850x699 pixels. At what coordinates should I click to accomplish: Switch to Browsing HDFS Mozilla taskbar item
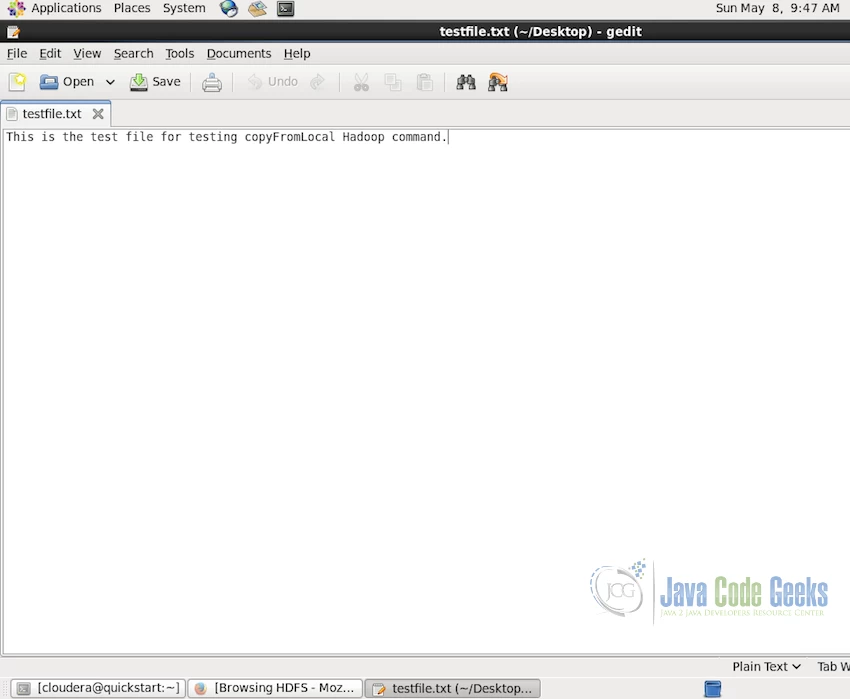tap(275, 688)
